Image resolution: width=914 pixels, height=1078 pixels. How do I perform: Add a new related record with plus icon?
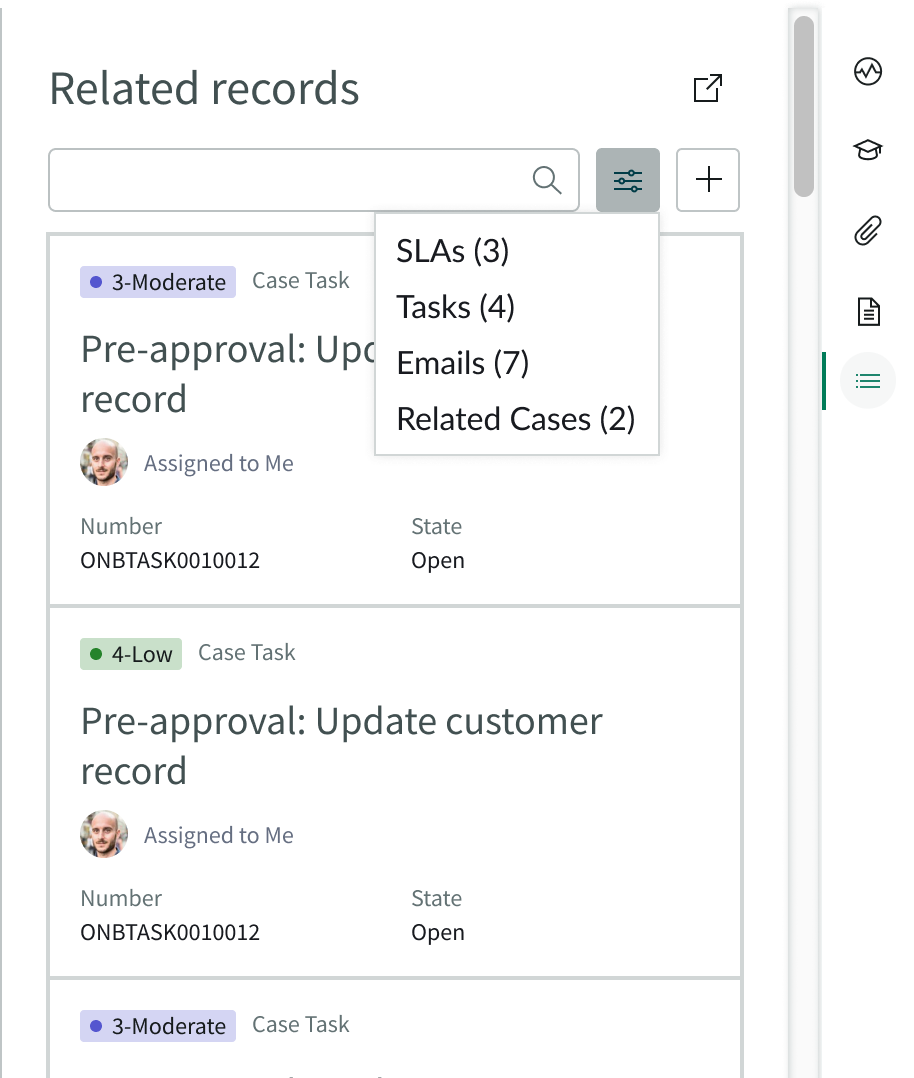pyautogui.click(x=708, y=180)
